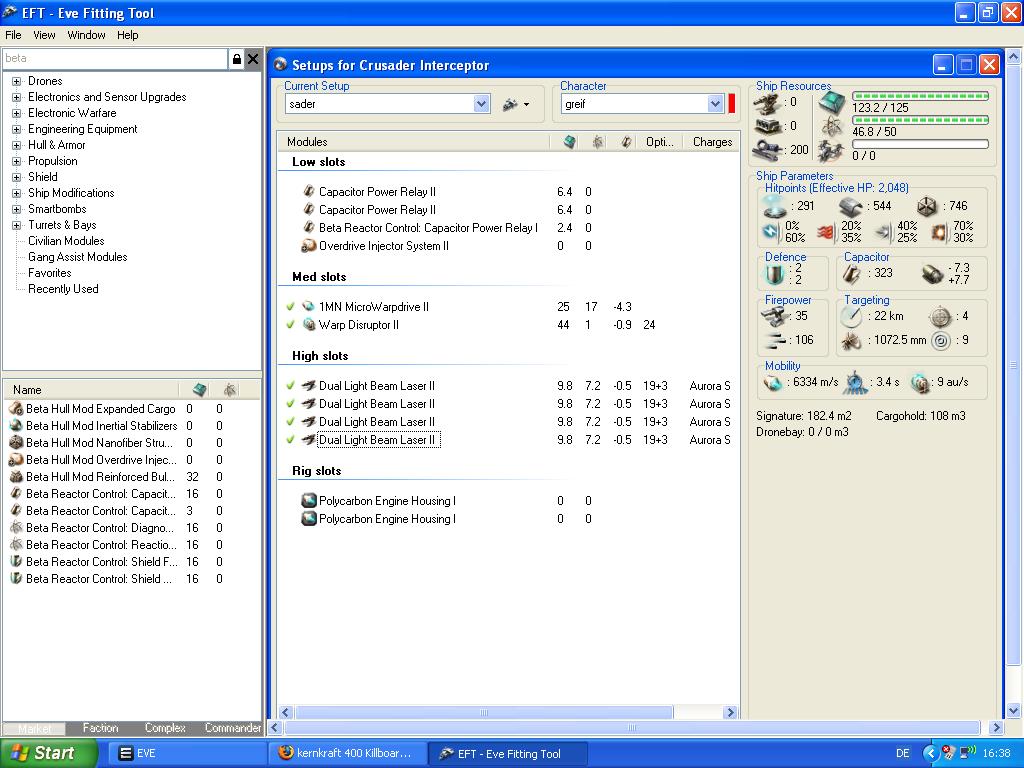The height and width of the screenshot is (768, 1024).
Task: Open the File menu
Action: point(13,35)
